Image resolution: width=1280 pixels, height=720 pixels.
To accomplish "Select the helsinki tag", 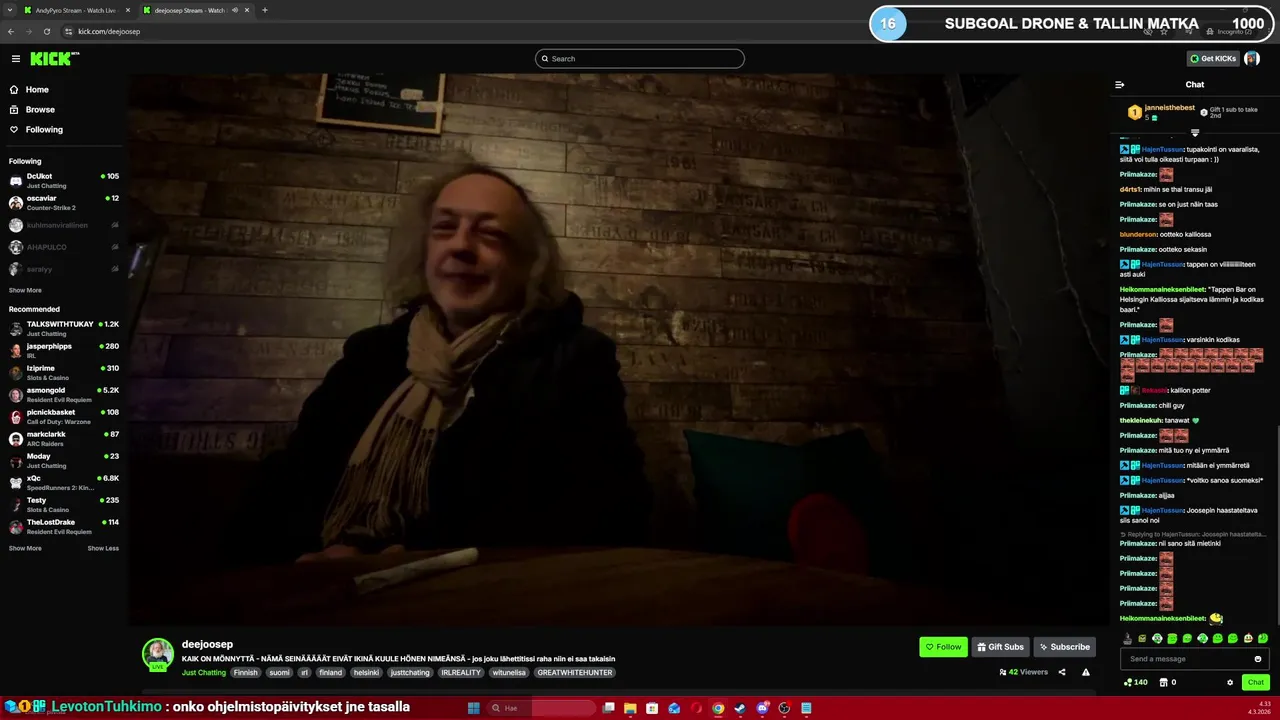I will [366, 673].
